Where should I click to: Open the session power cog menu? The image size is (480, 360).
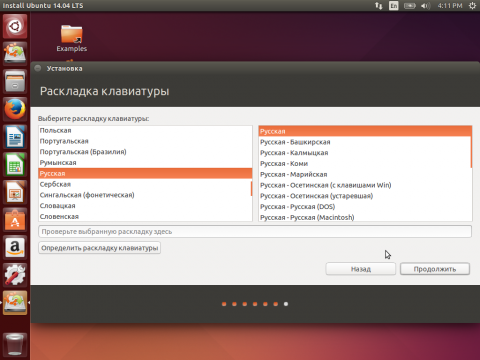pos(472,6)
